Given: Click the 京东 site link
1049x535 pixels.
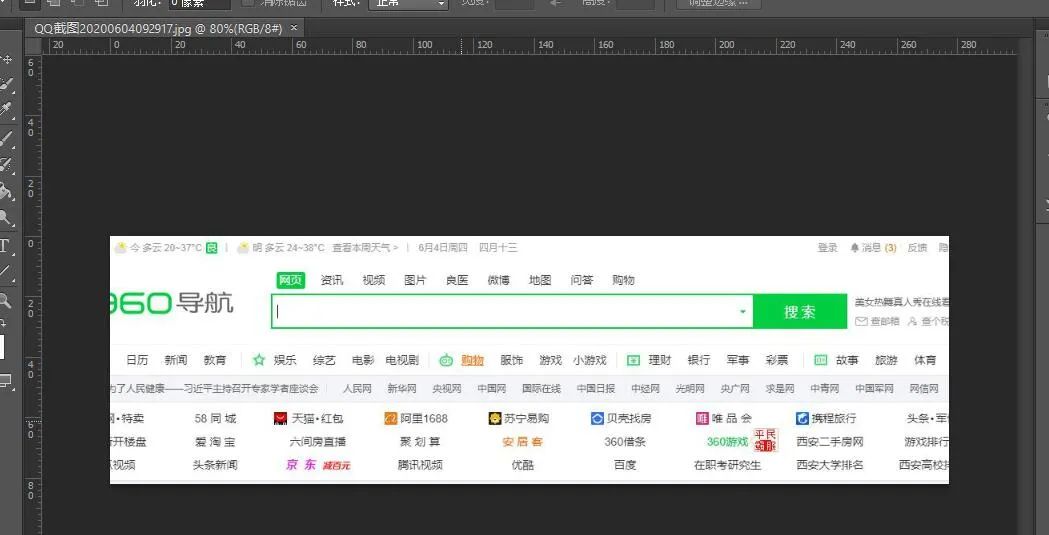Looking at the screenshot, I should click(301, 465).
